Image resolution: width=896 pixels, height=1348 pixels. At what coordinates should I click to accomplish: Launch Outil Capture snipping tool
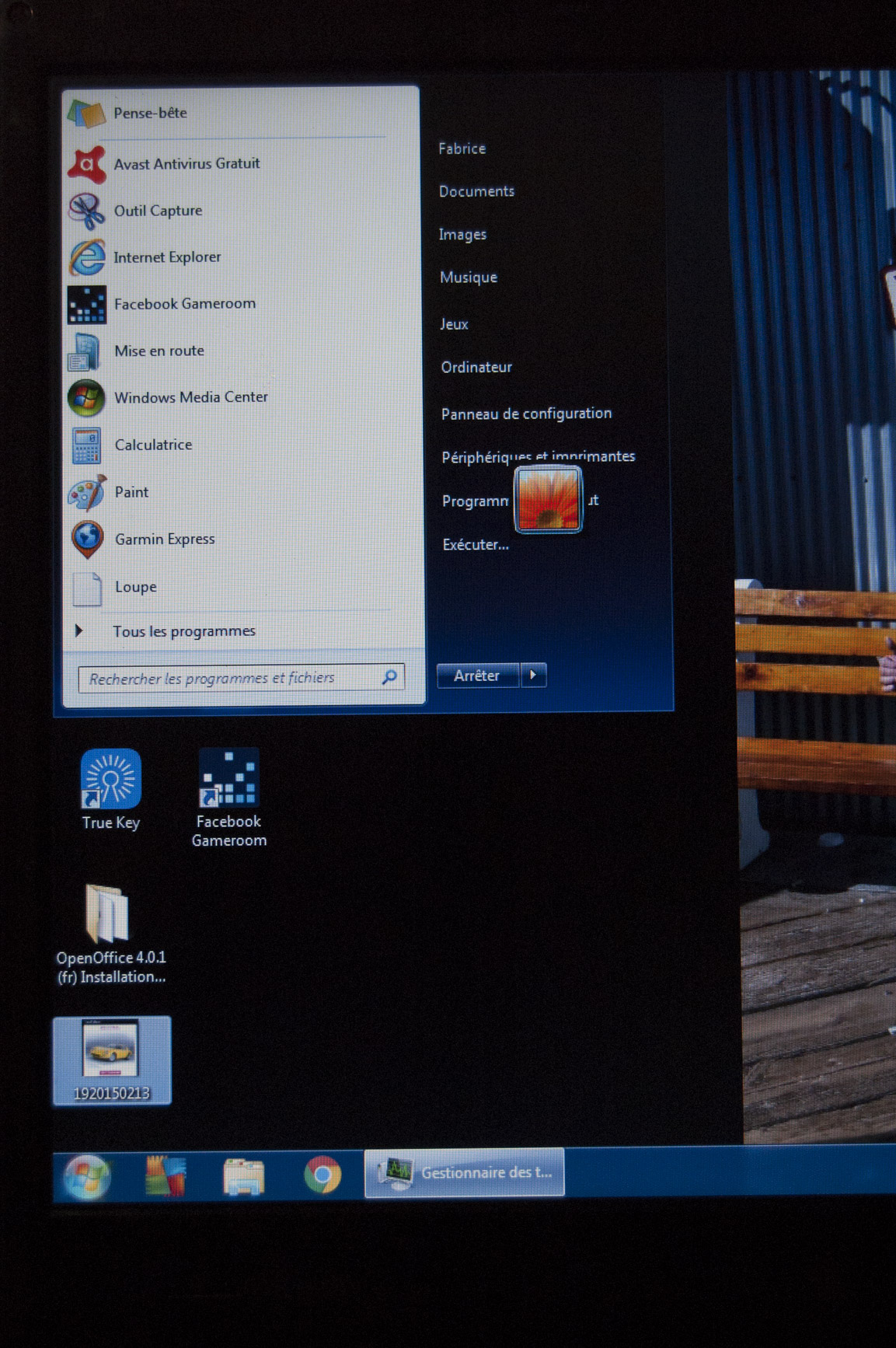point(158,211)
